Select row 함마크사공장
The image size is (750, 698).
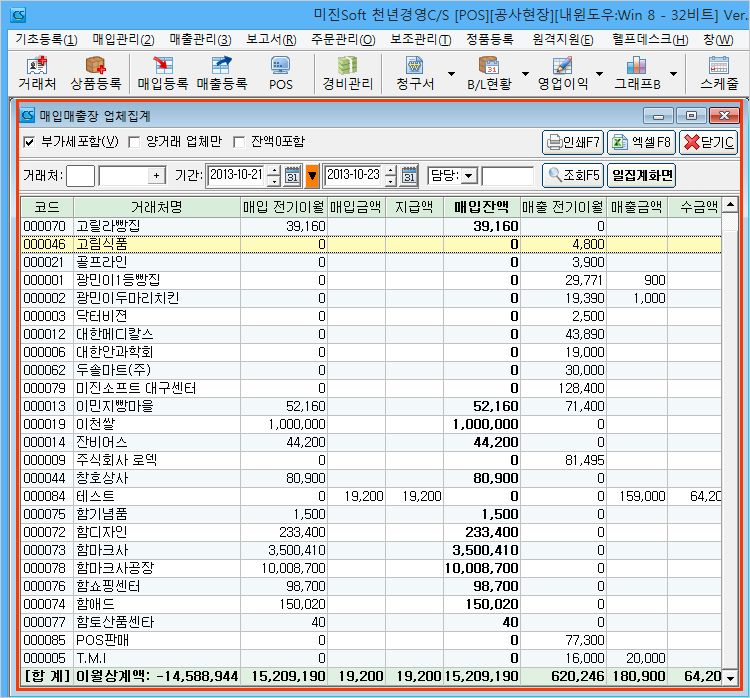(x=371, y=568)
